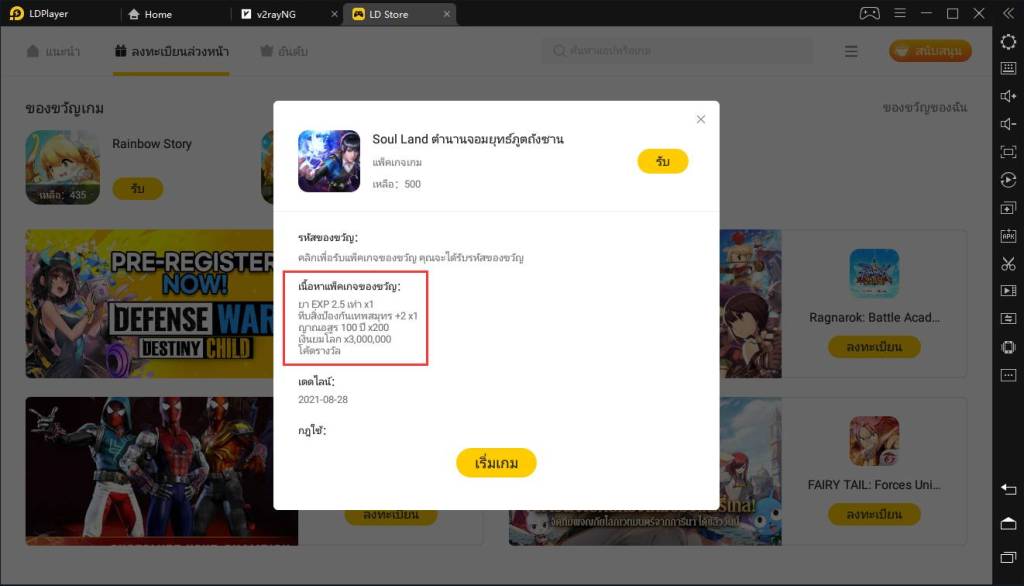Click the Soul Land ตำนานจอมยุทธ์ภูตถังซาน title
The width and height of the screenshot is (1024, 586).
click(x=468, y=139)
